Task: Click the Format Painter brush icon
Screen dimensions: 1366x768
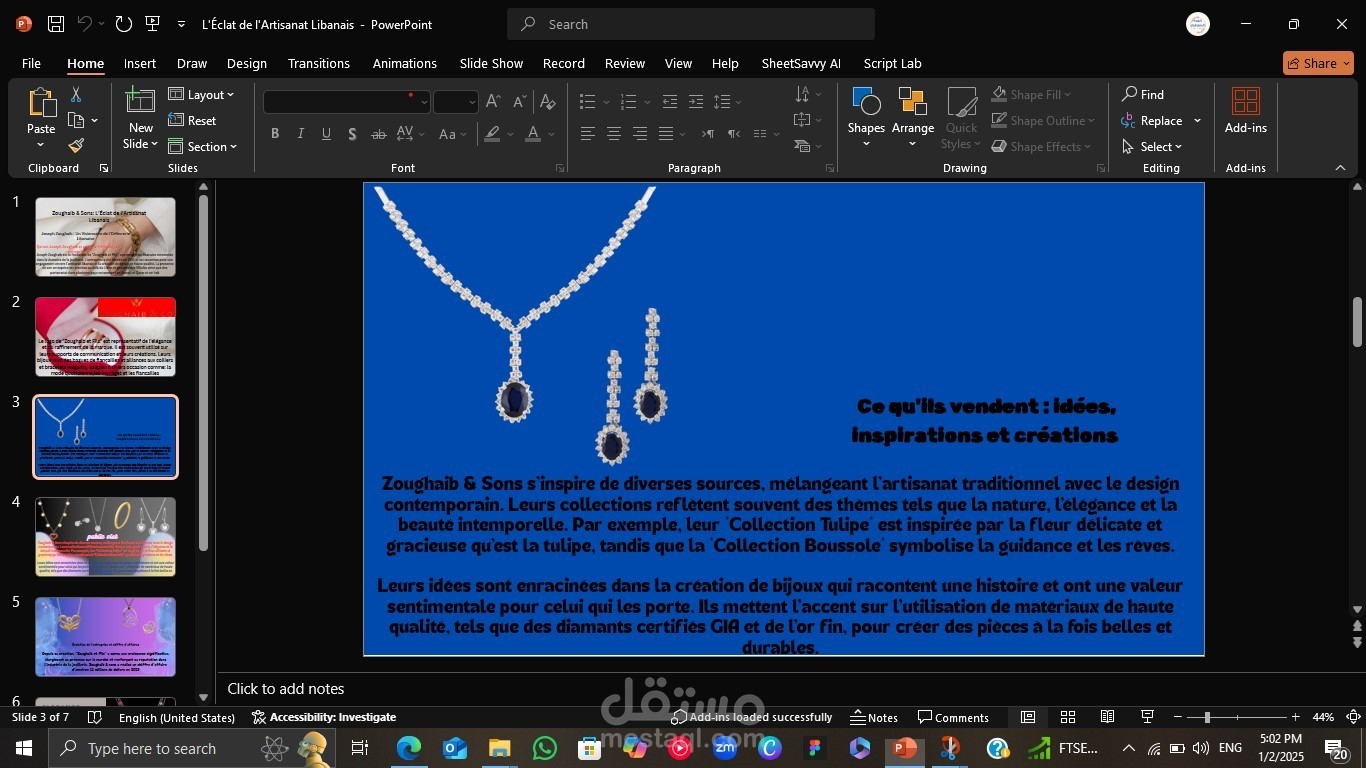Action: 75,146
